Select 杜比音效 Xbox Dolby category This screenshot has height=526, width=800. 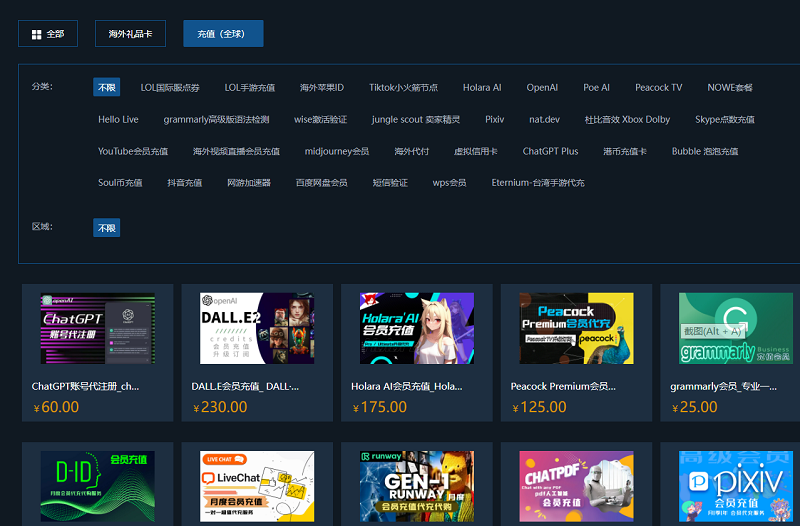[627, 119]
